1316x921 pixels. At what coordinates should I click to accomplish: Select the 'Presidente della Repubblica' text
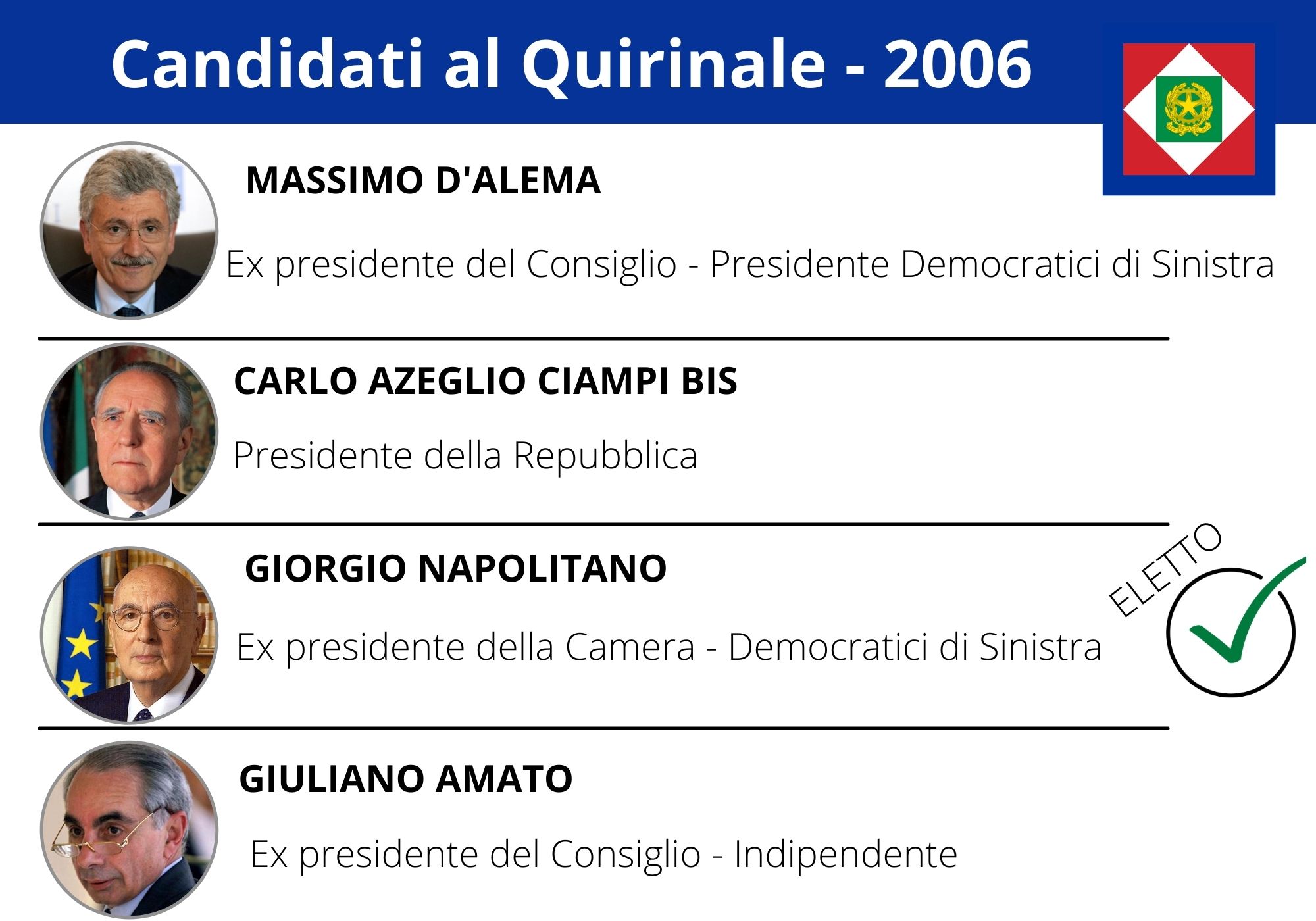tap(465, 455)
